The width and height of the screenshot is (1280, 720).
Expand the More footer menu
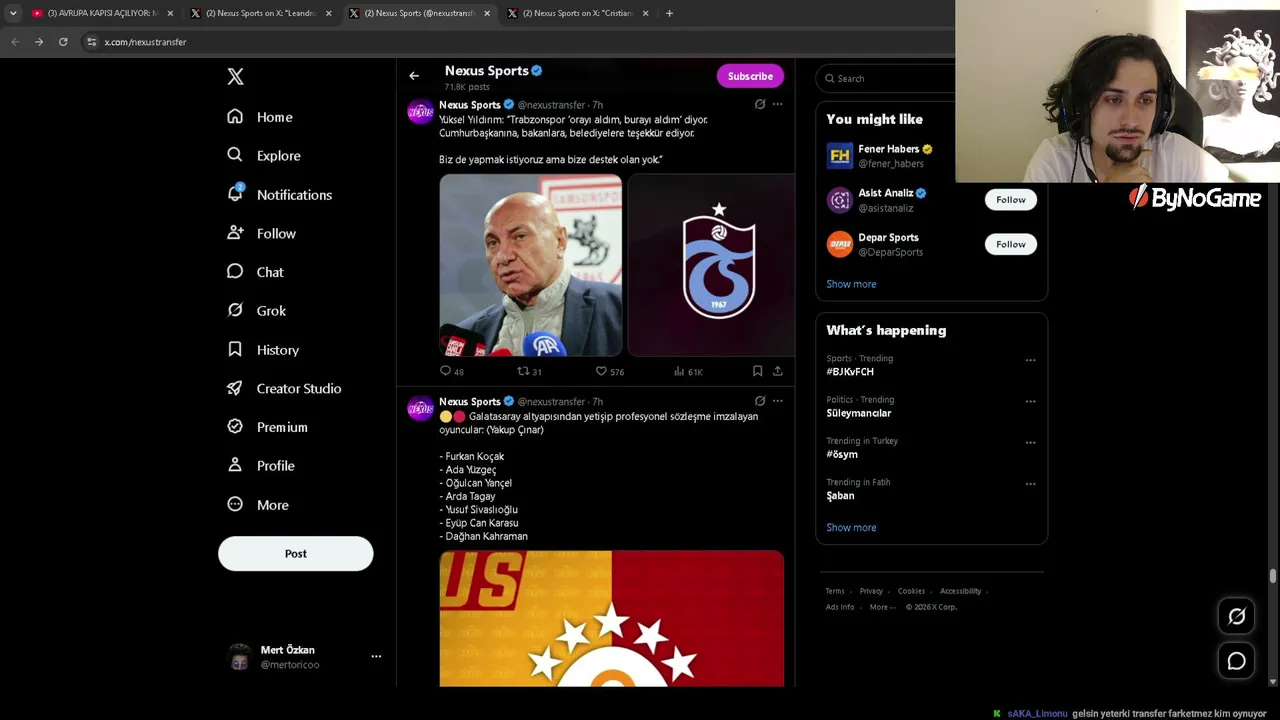point(882,607)
